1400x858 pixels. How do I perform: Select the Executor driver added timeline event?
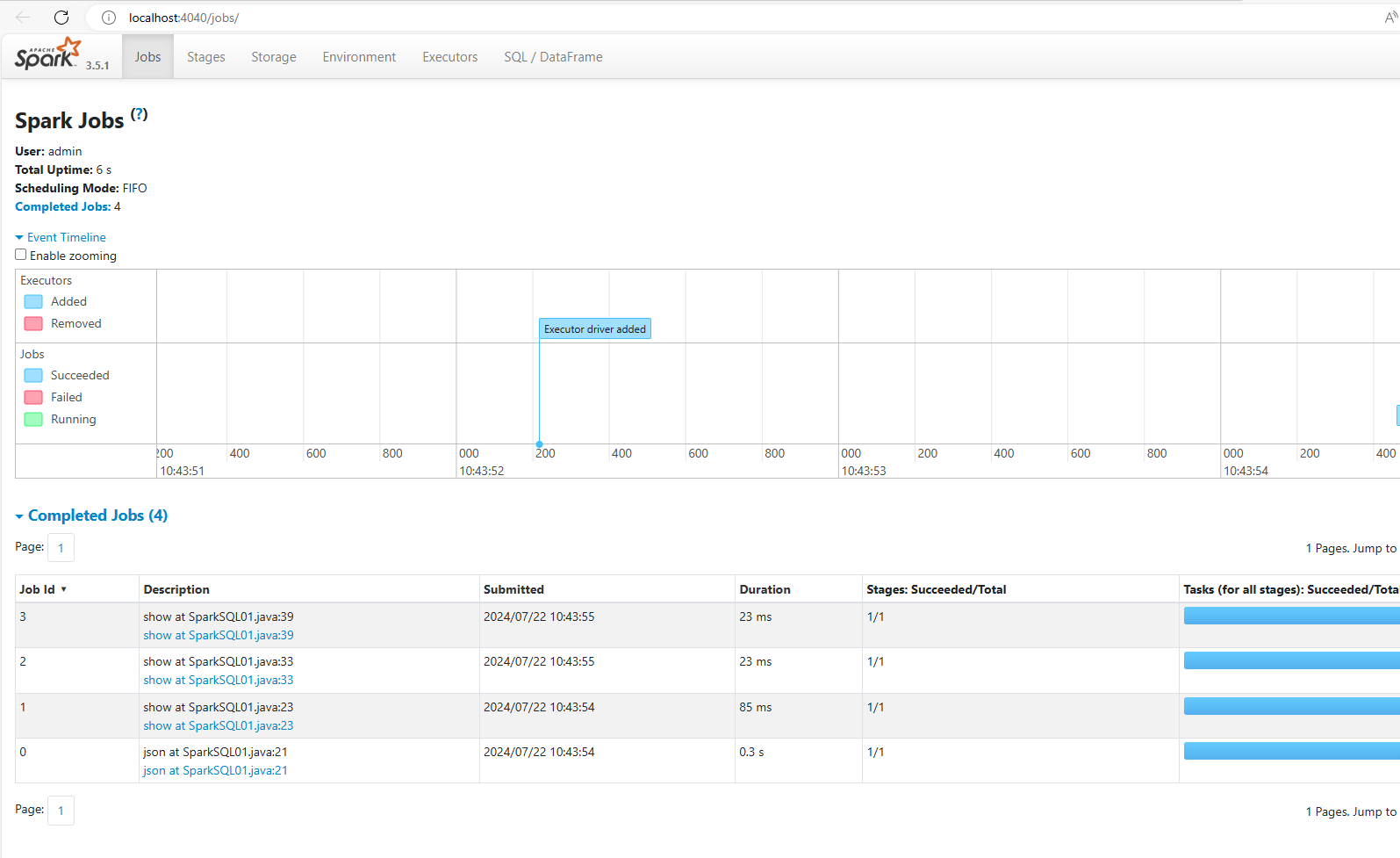[594, 329]
